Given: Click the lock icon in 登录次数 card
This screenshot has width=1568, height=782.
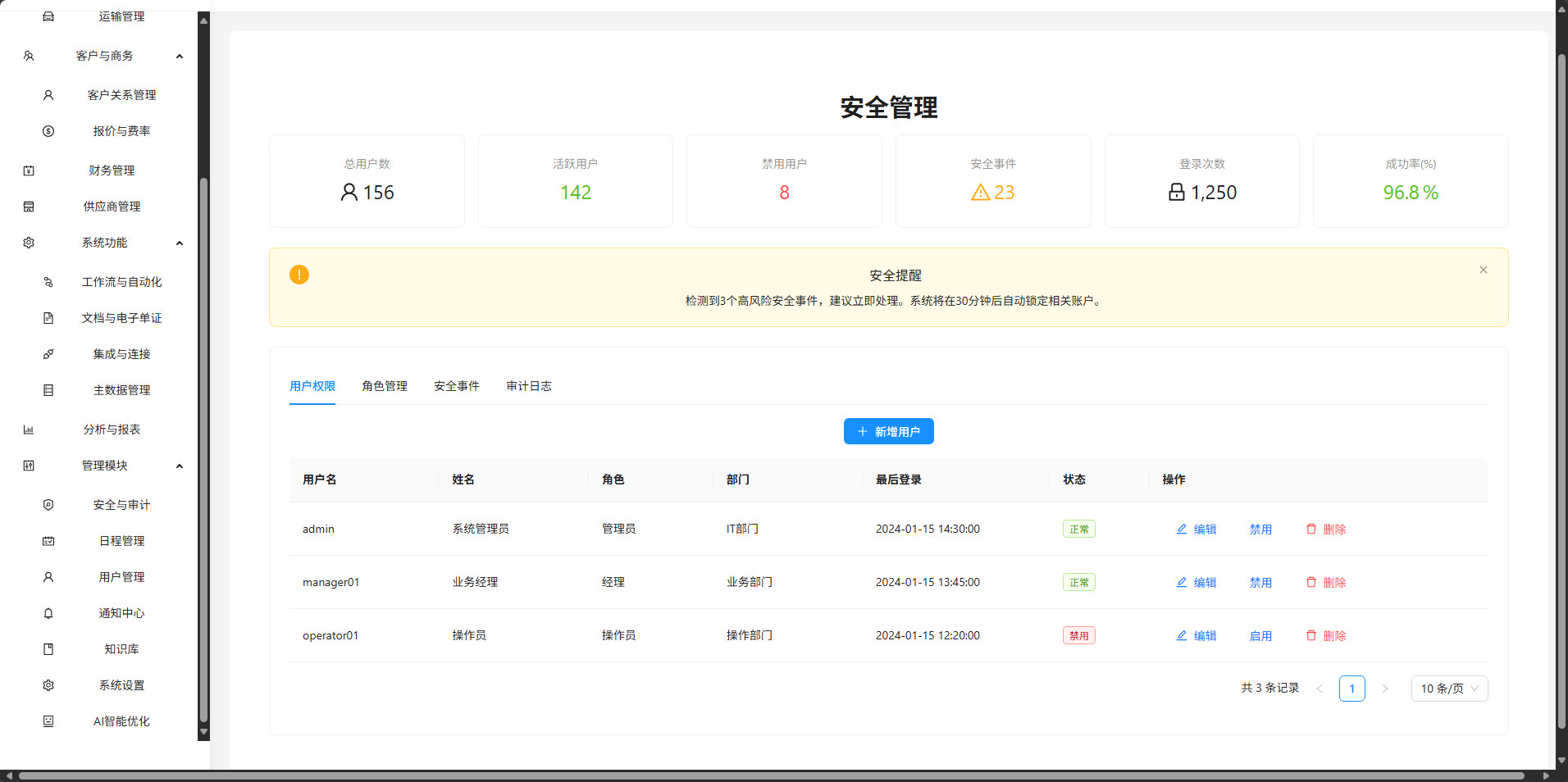Looking at the screenshot, I should 1175,193.
